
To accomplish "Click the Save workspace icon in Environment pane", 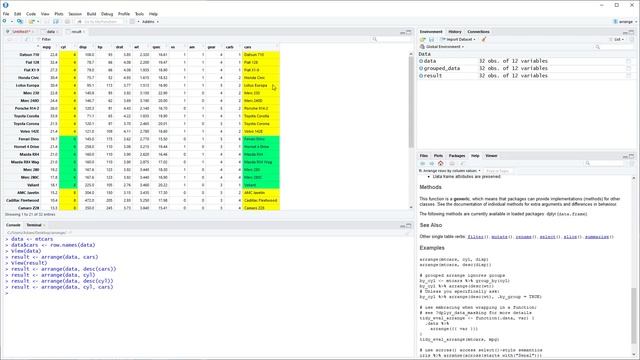I will [431, 39].
